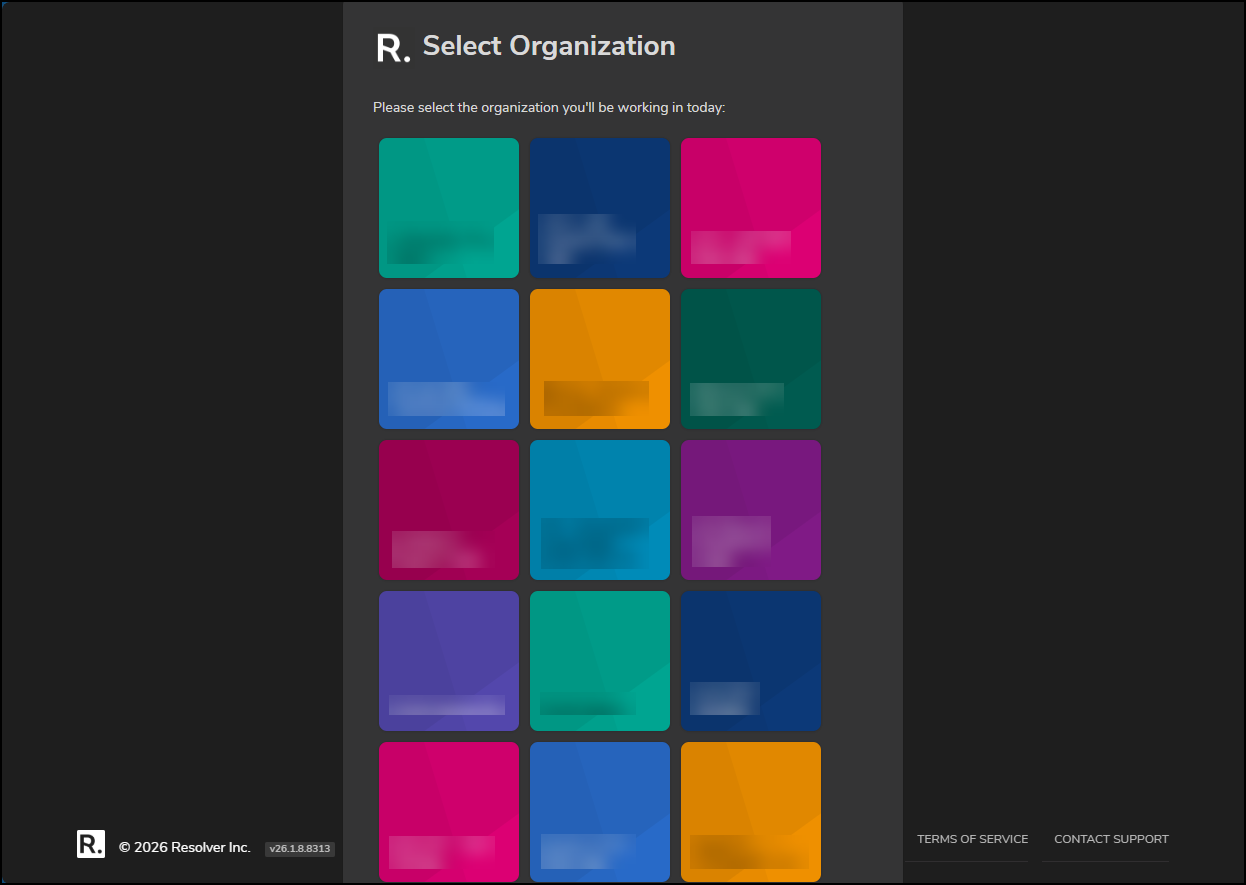1246x885 pixels.
Task: Select the blue tile in the second row
Action: tap(449, 359)
